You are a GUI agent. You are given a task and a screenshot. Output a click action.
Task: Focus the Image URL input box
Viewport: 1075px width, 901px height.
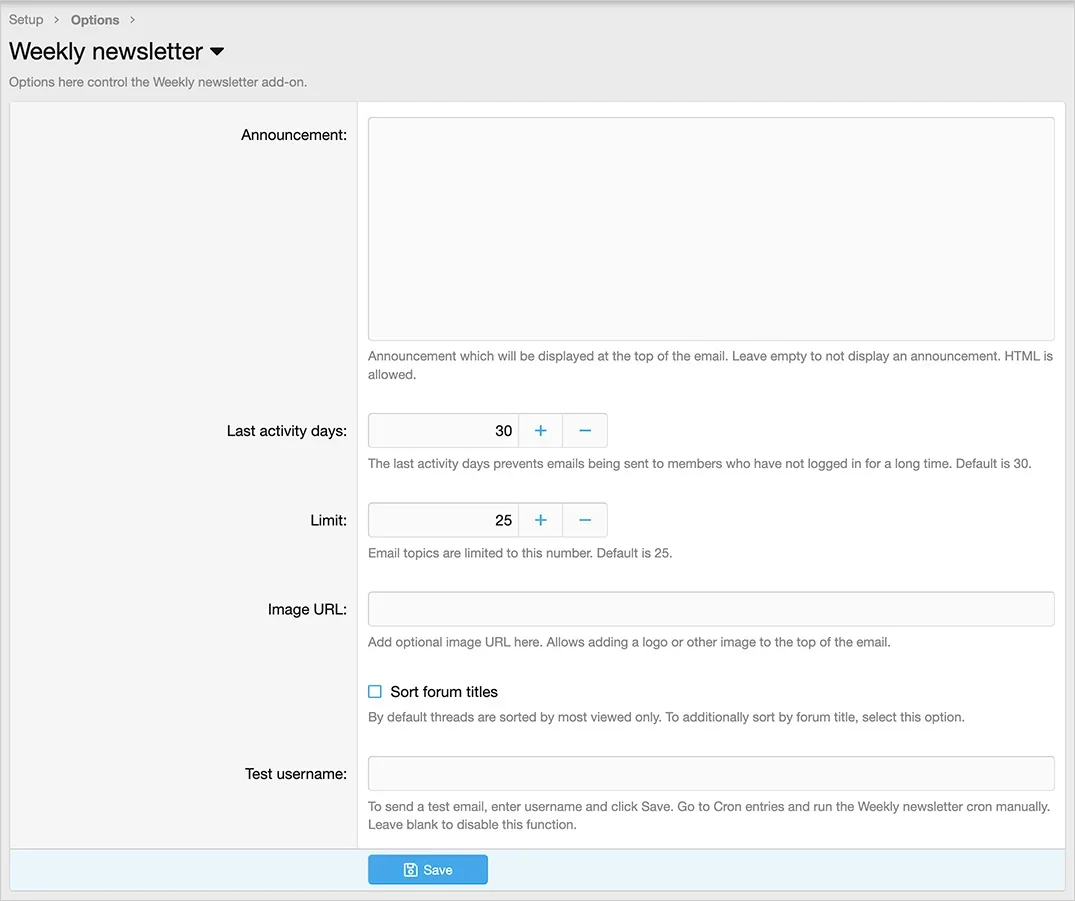point(710,609)
